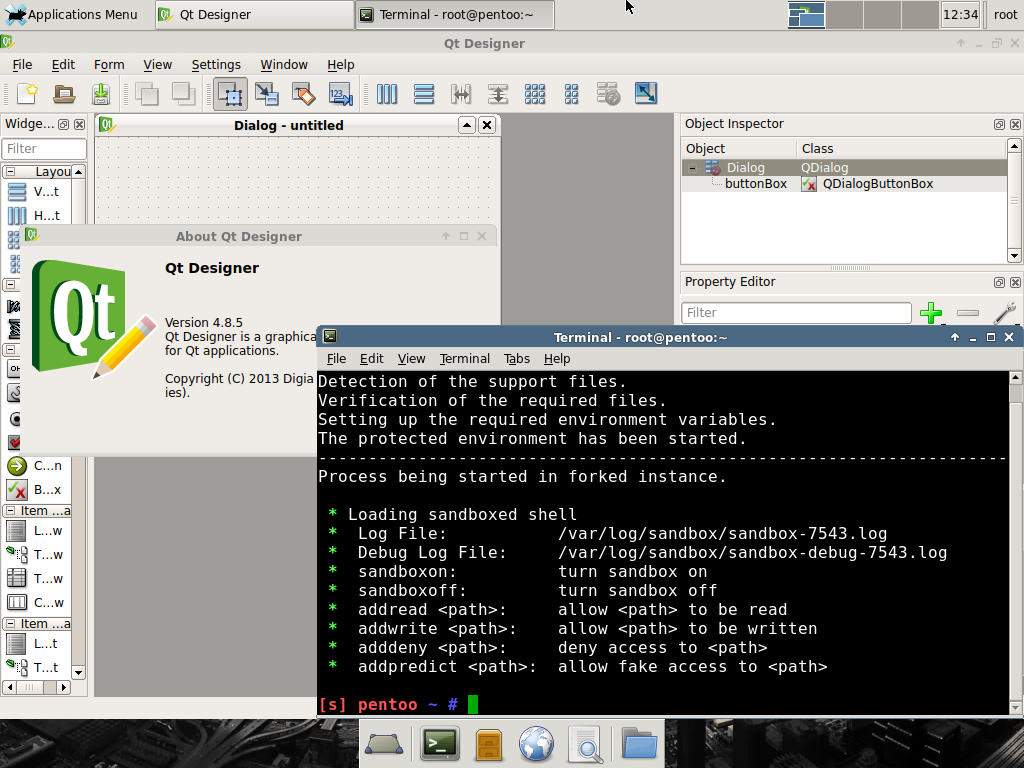Select the T...w table view widget

36,579
